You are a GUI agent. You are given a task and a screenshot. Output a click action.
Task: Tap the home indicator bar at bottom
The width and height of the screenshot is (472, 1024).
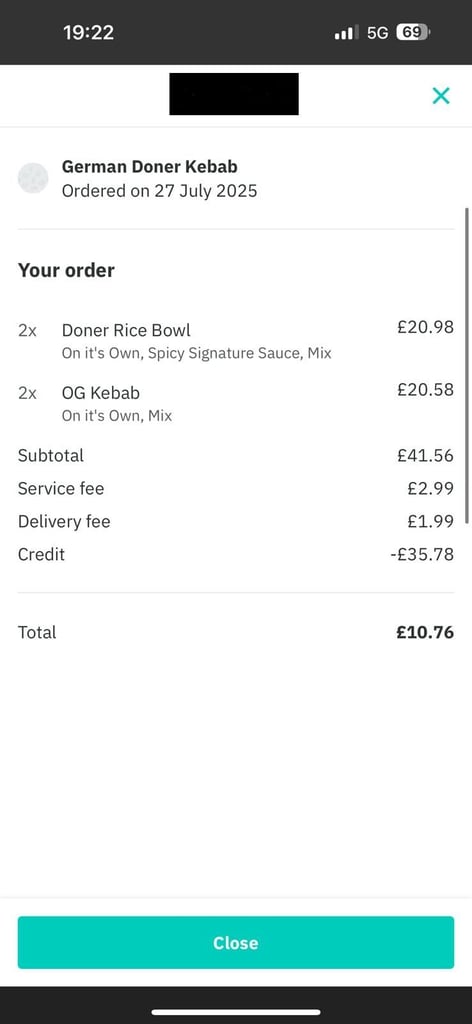(236, 1012)
